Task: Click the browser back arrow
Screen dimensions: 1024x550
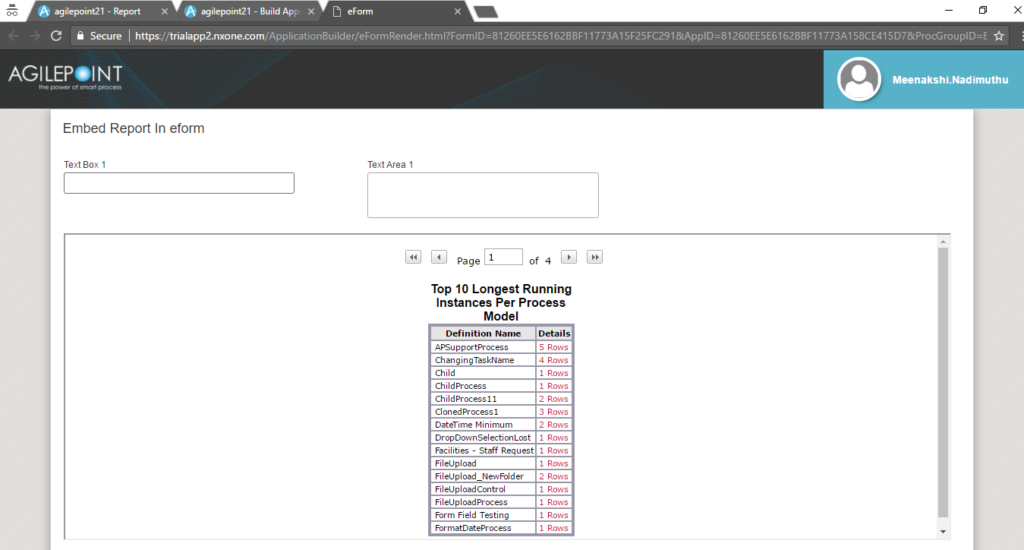Action: pyautogui.click(x=14, y=36)
